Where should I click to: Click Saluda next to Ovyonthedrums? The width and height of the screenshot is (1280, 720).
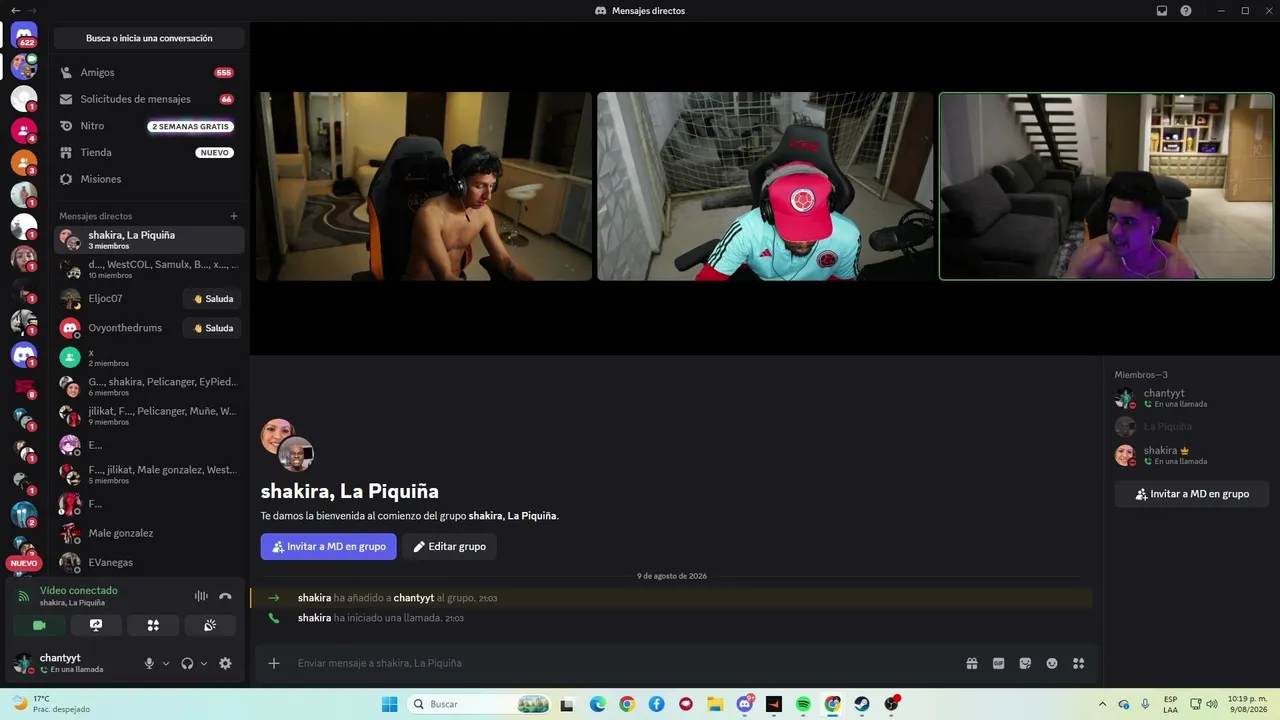[213, 328]
